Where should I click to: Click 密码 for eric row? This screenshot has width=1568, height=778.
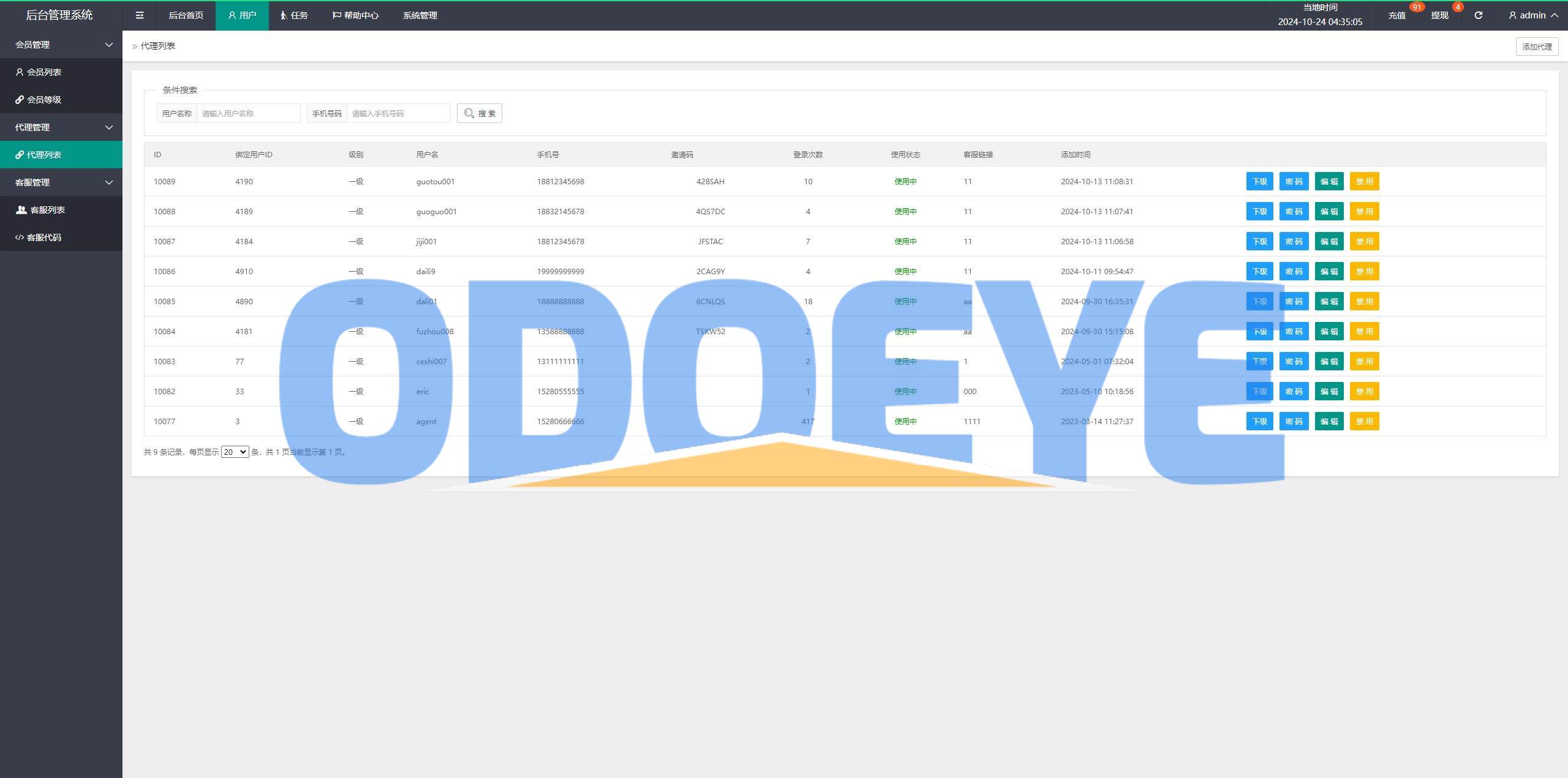(1294, 391)
